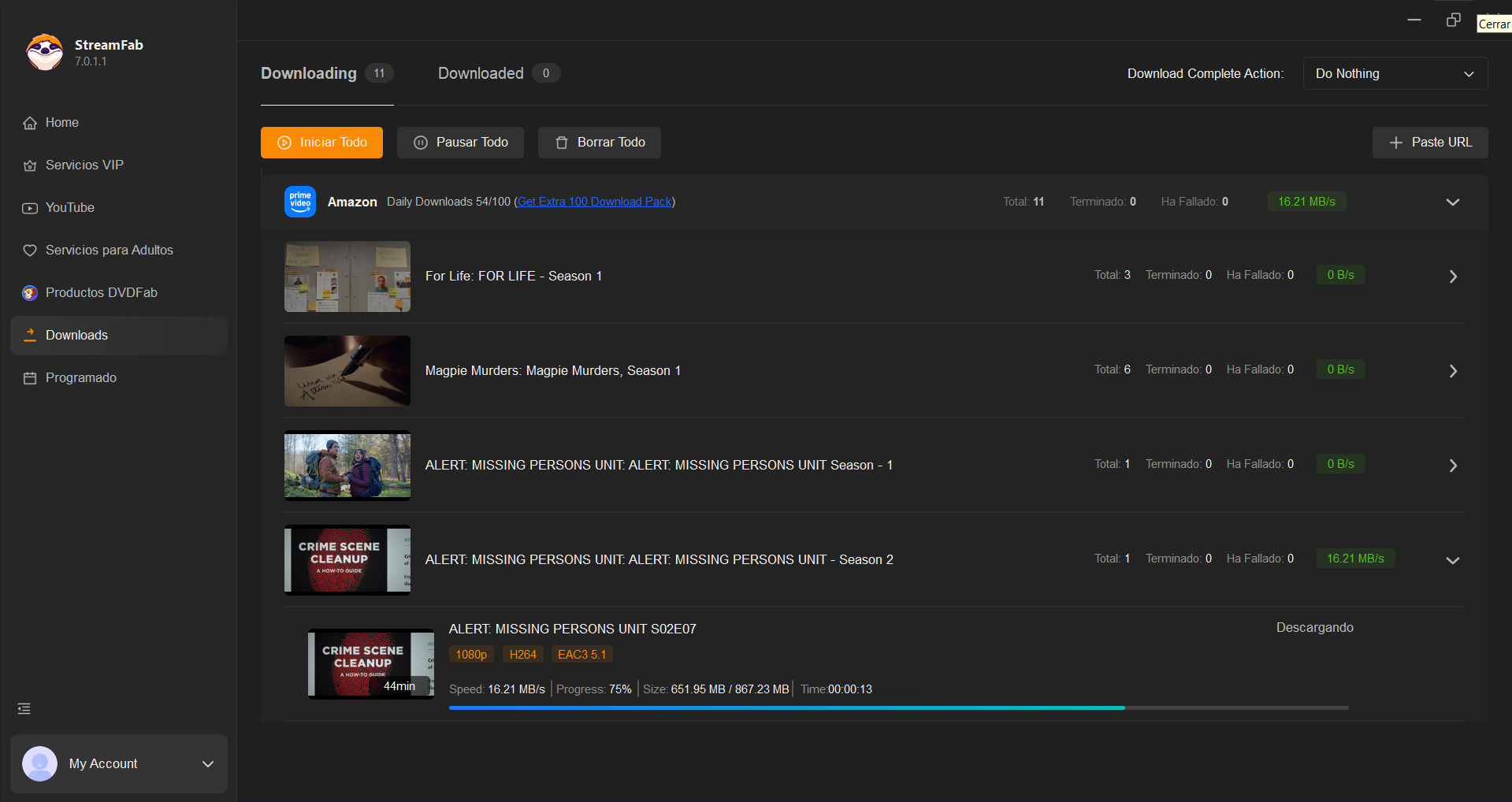Open Servicios VIP section
The image size is (1512, 802).
tap(84, 165)
